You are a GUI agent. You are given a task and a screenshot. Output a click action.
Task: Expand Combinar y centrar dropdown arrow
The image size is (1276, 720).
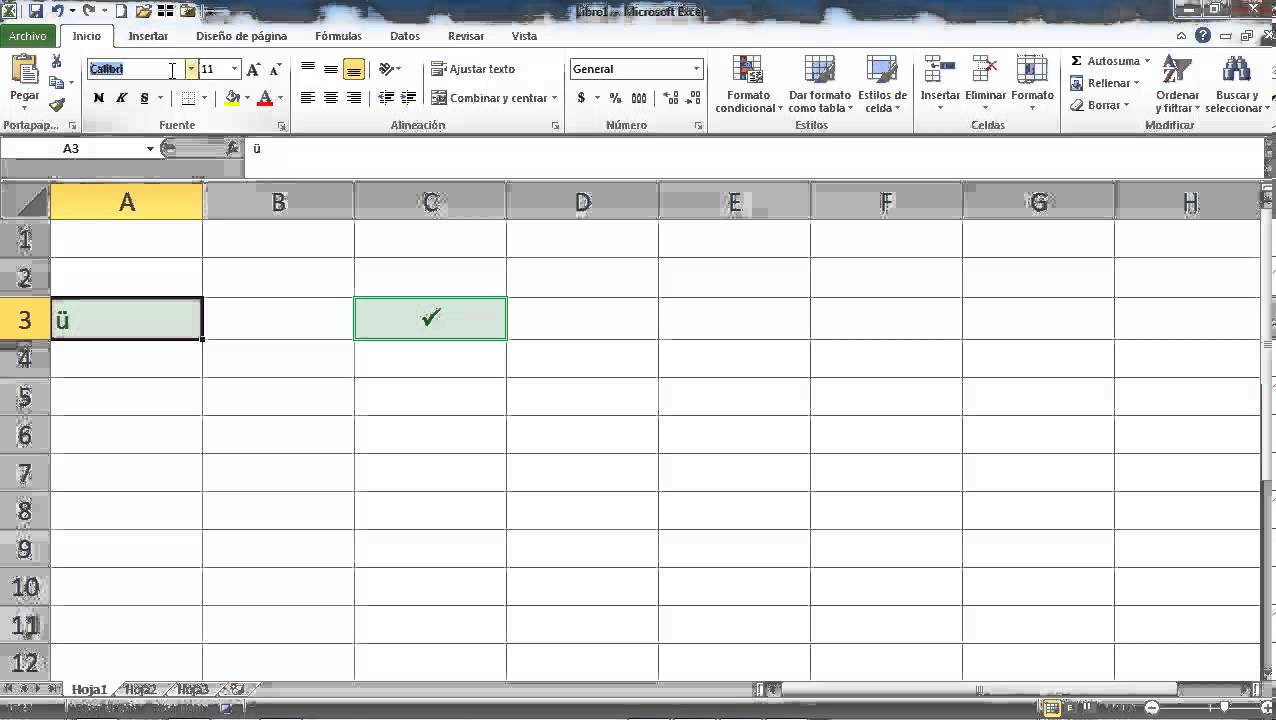click(x=554, y=98)
